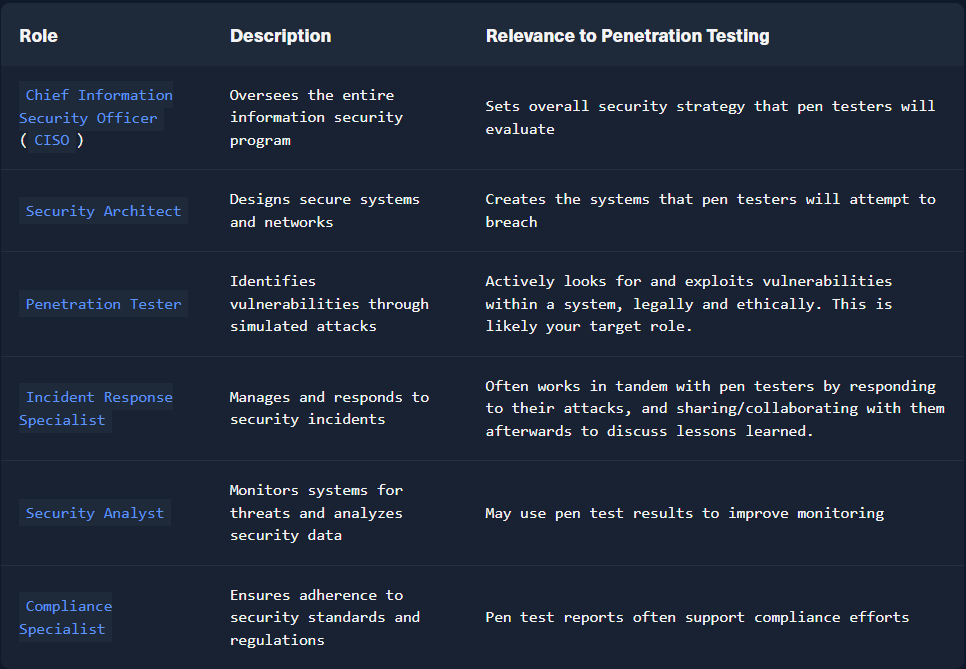This screenshot has width=966, height=669.
Task: Select the Relevance to Penetration Testing header
Action: click(x=627, y=36)
